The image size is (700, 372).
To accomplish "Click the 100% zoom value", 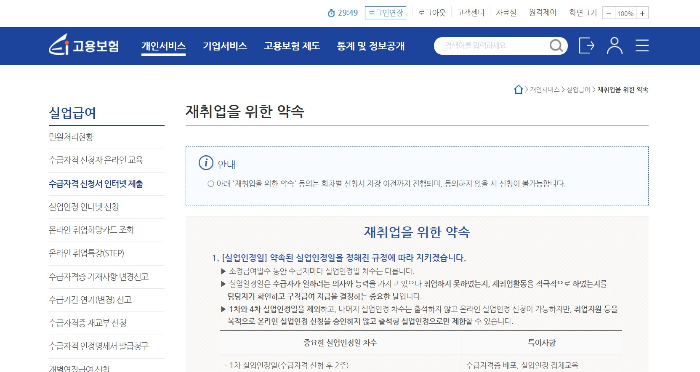I will coord(625,13).
